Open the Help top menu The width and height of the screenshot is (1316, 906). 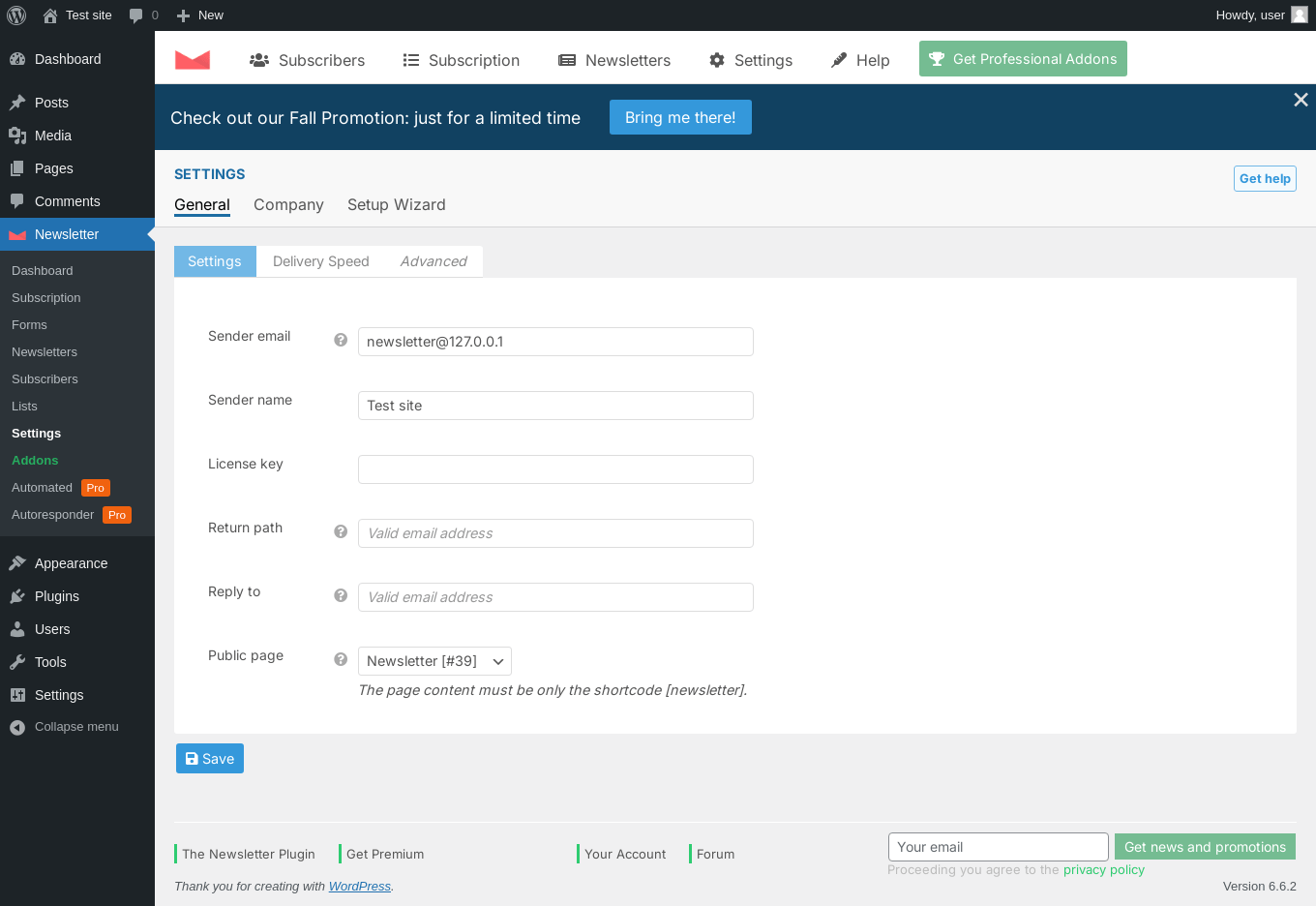point(860,60)
